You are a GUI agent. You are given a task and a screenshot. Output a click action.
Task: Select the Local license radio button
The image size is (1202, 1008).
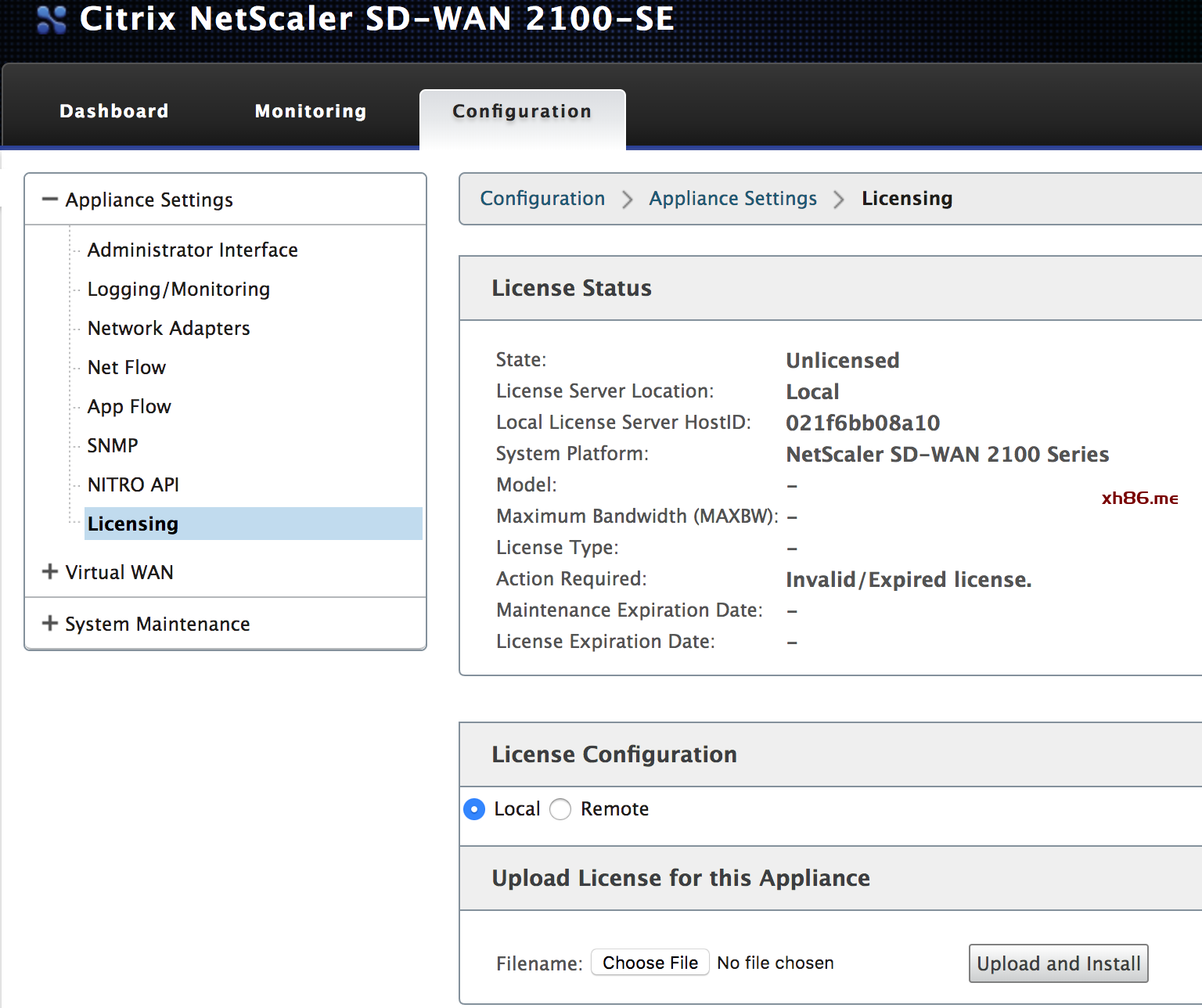(474, 809)
